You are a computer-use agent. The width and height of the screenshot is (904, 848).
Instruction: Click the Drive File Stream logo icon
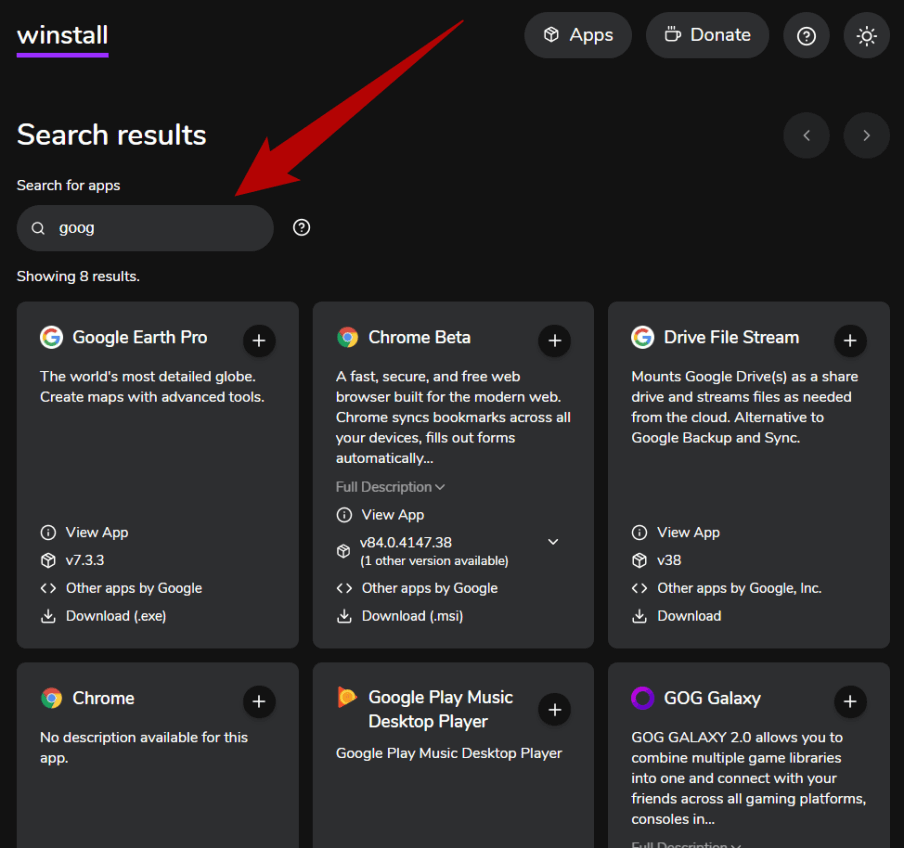tap(642, 337)
